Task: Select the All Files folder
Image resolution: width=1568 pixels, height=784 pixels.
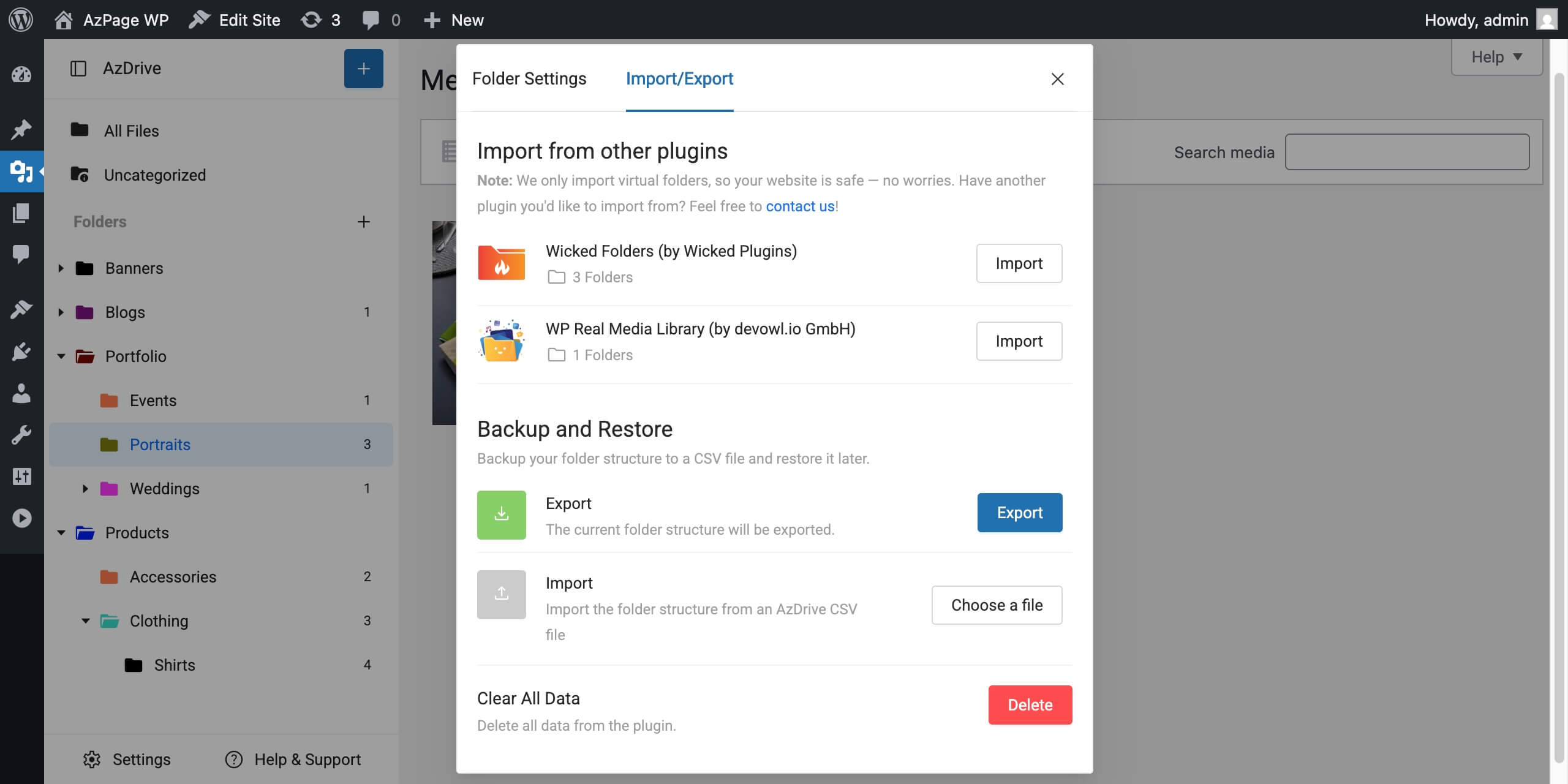Action: (221, 130)
